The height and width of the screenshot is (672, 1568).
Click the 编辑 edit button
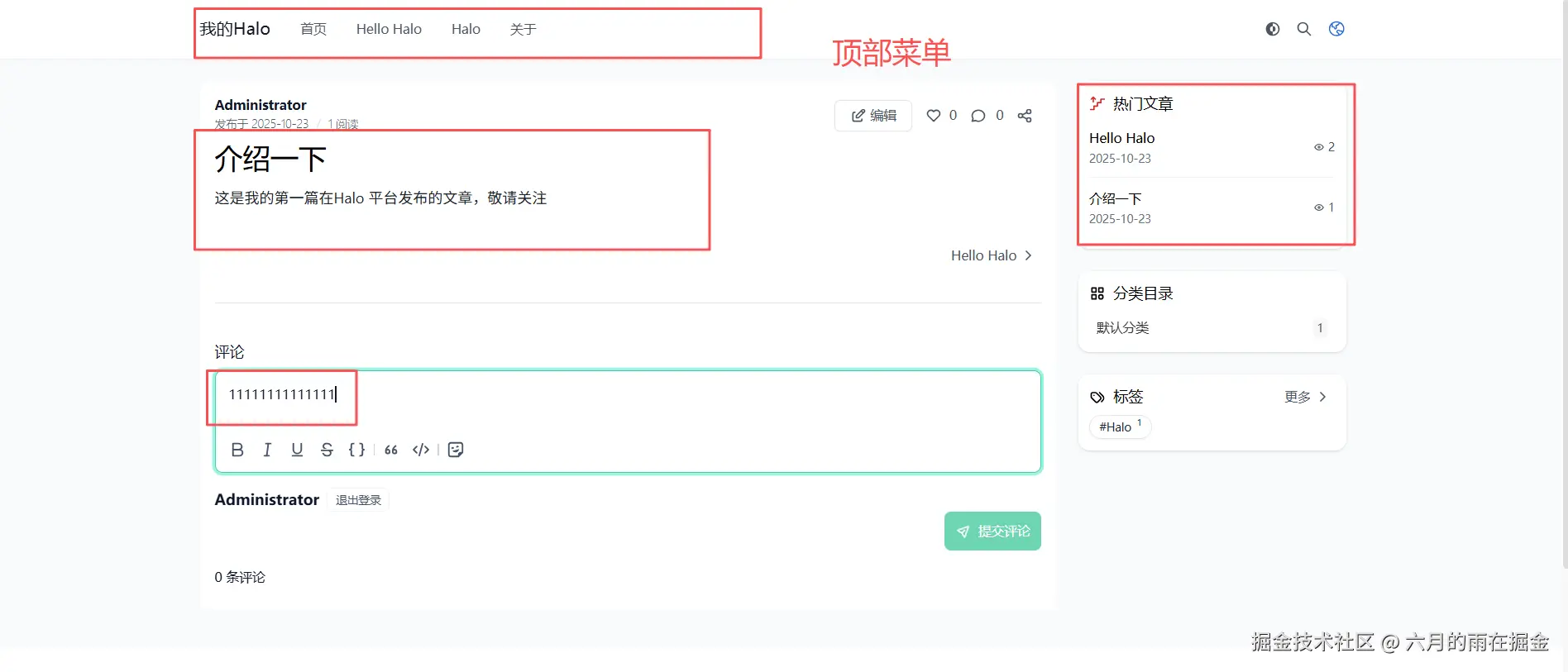873,116
